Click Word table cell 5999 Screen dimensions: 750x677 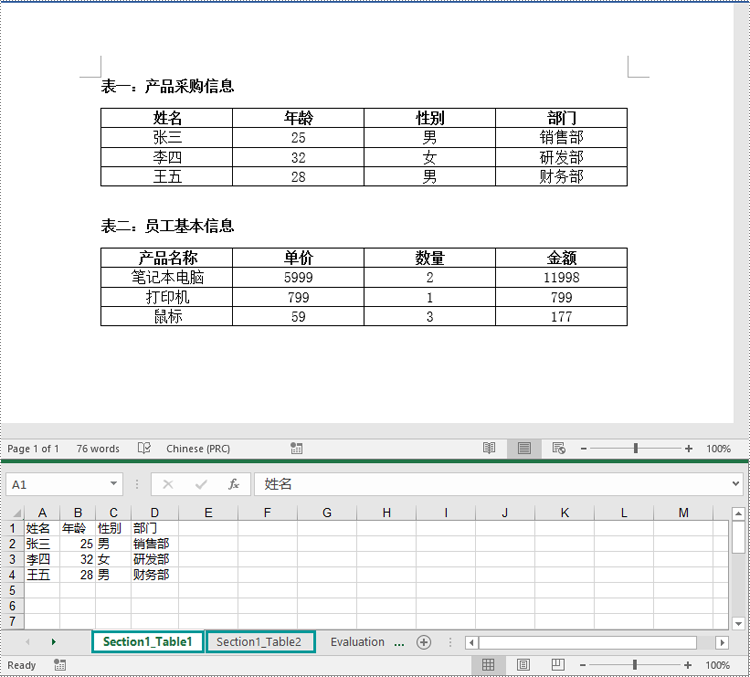point(298,277)
